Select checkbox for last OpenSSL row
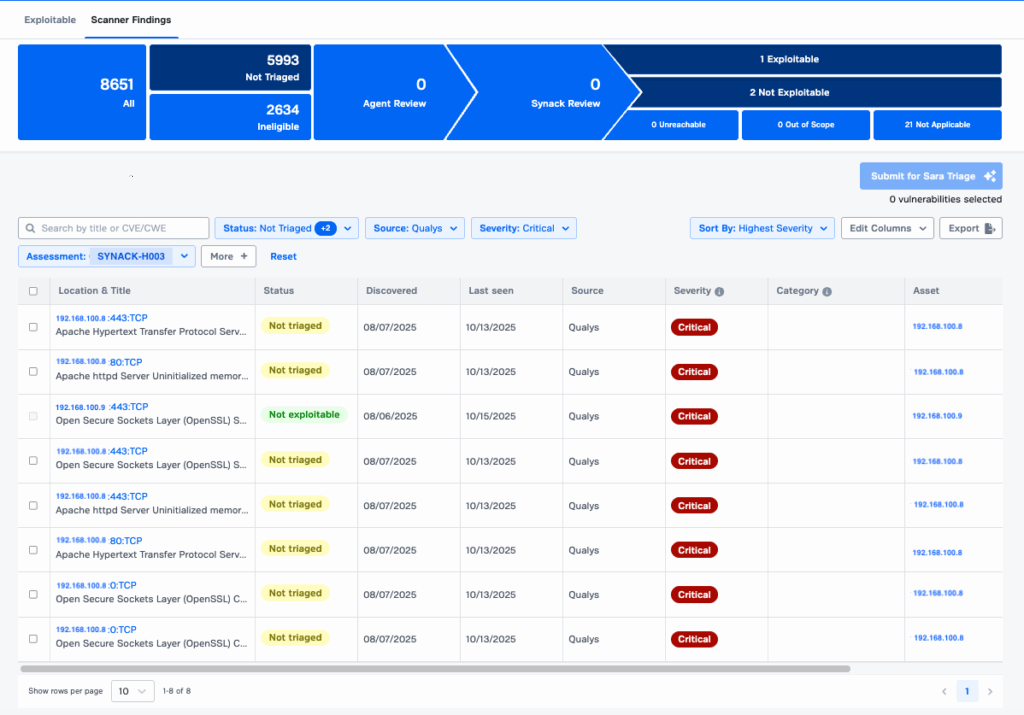The width and height of the screenshot is (1024, 715). pos(33,638)
